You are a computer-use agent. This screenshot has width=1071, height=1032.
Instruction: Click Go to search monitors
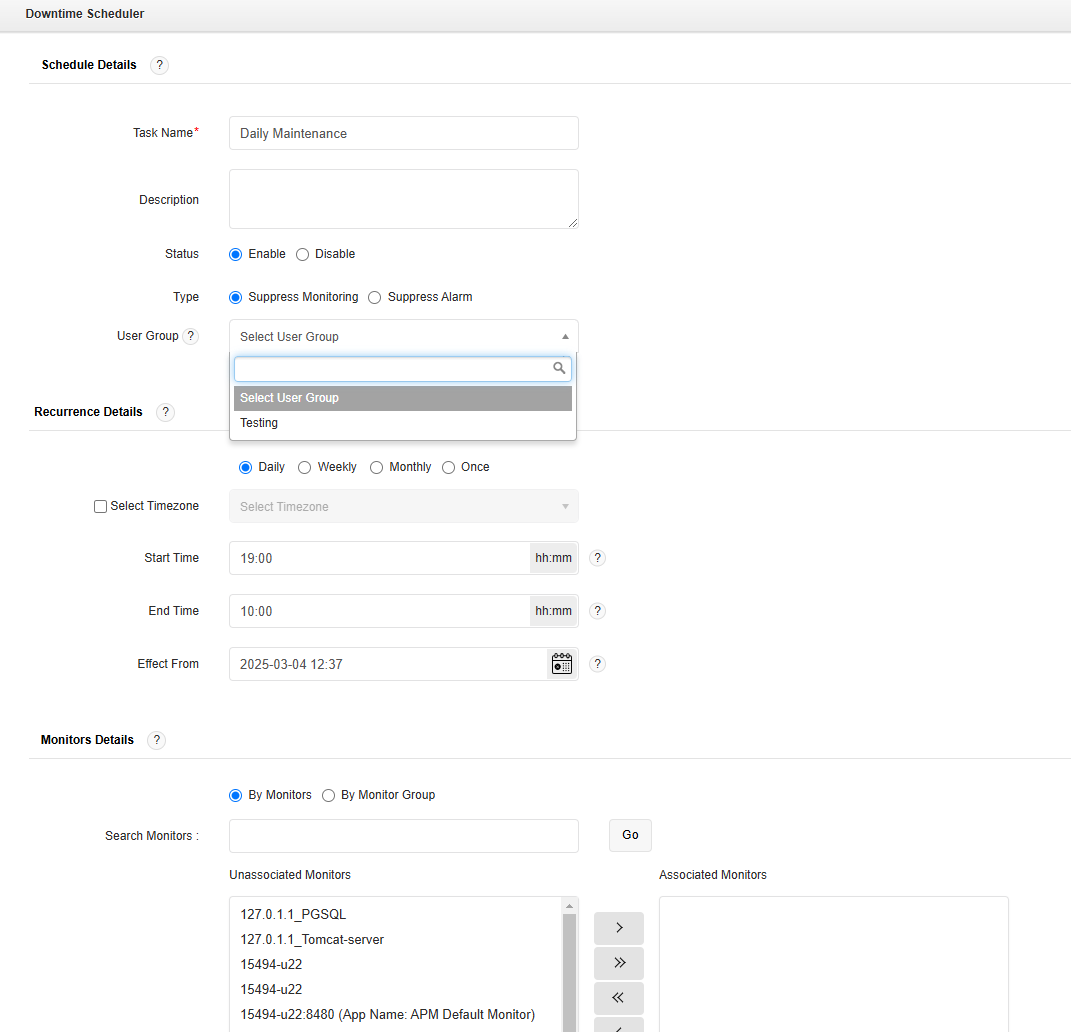point(630,835)
